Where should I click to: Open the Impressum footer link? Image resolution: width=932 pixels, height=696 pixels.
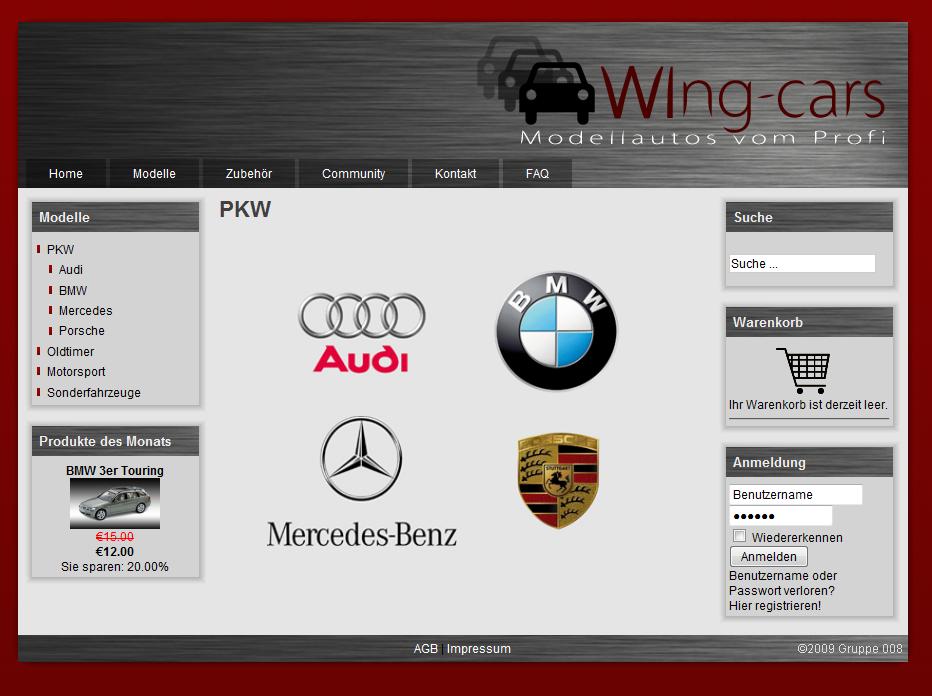[478, 649]
